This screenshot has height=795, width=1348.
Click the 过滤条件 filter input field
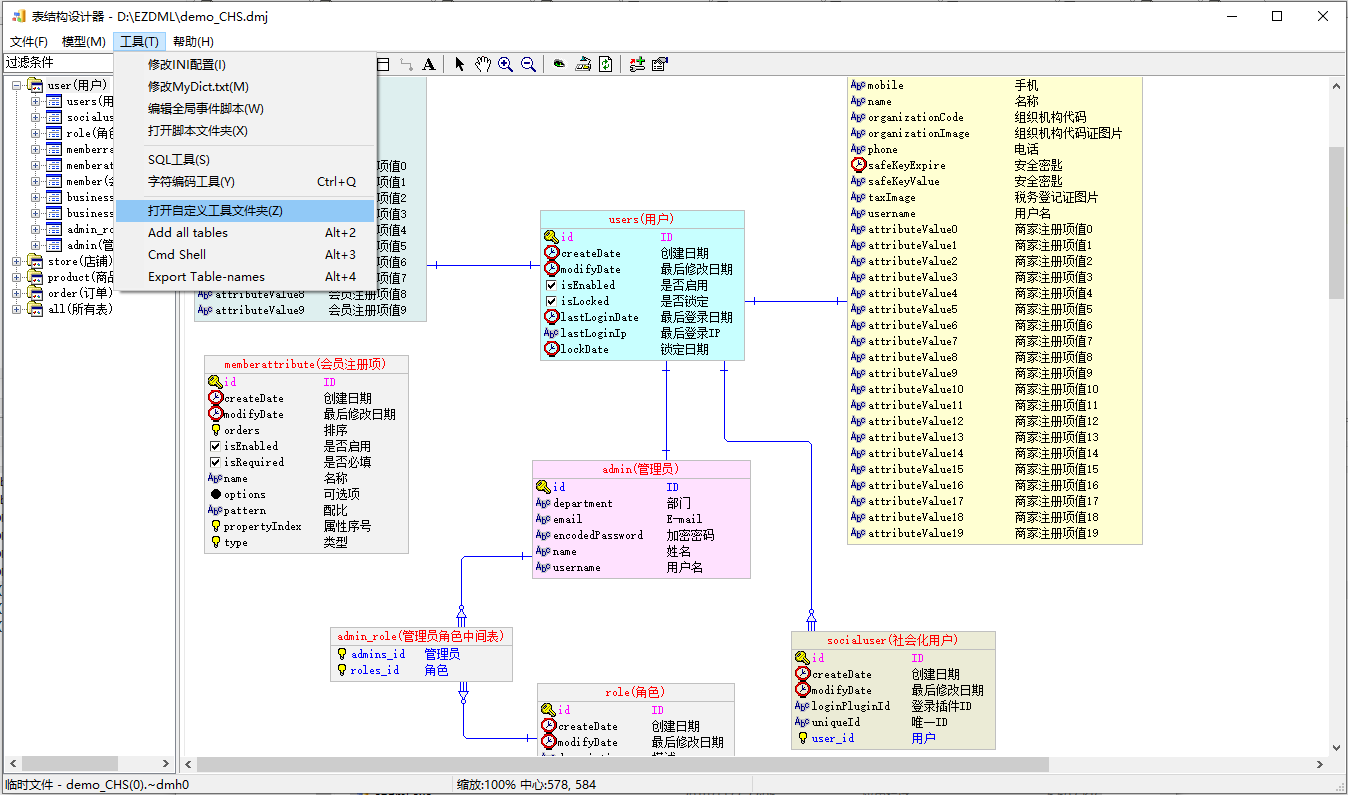point(58,63)
